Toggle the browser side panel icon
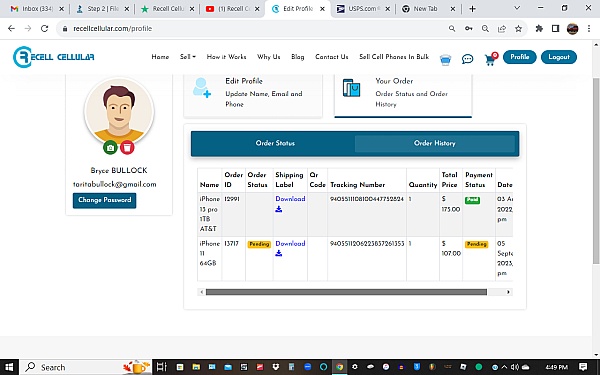600x375 pixels. [555, 29]
